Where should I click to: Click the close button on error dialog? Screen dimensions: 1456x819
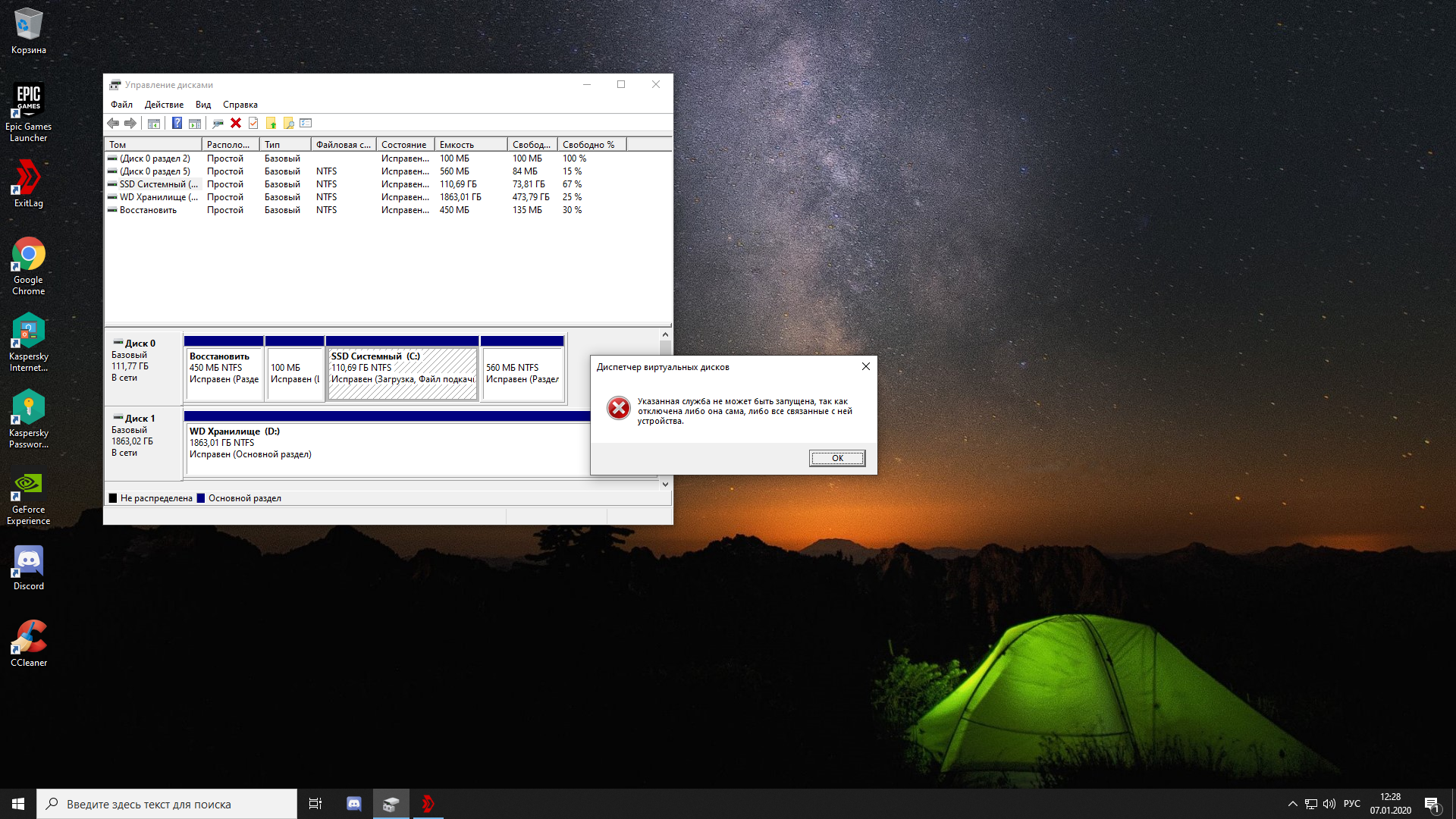pos(866,366)
